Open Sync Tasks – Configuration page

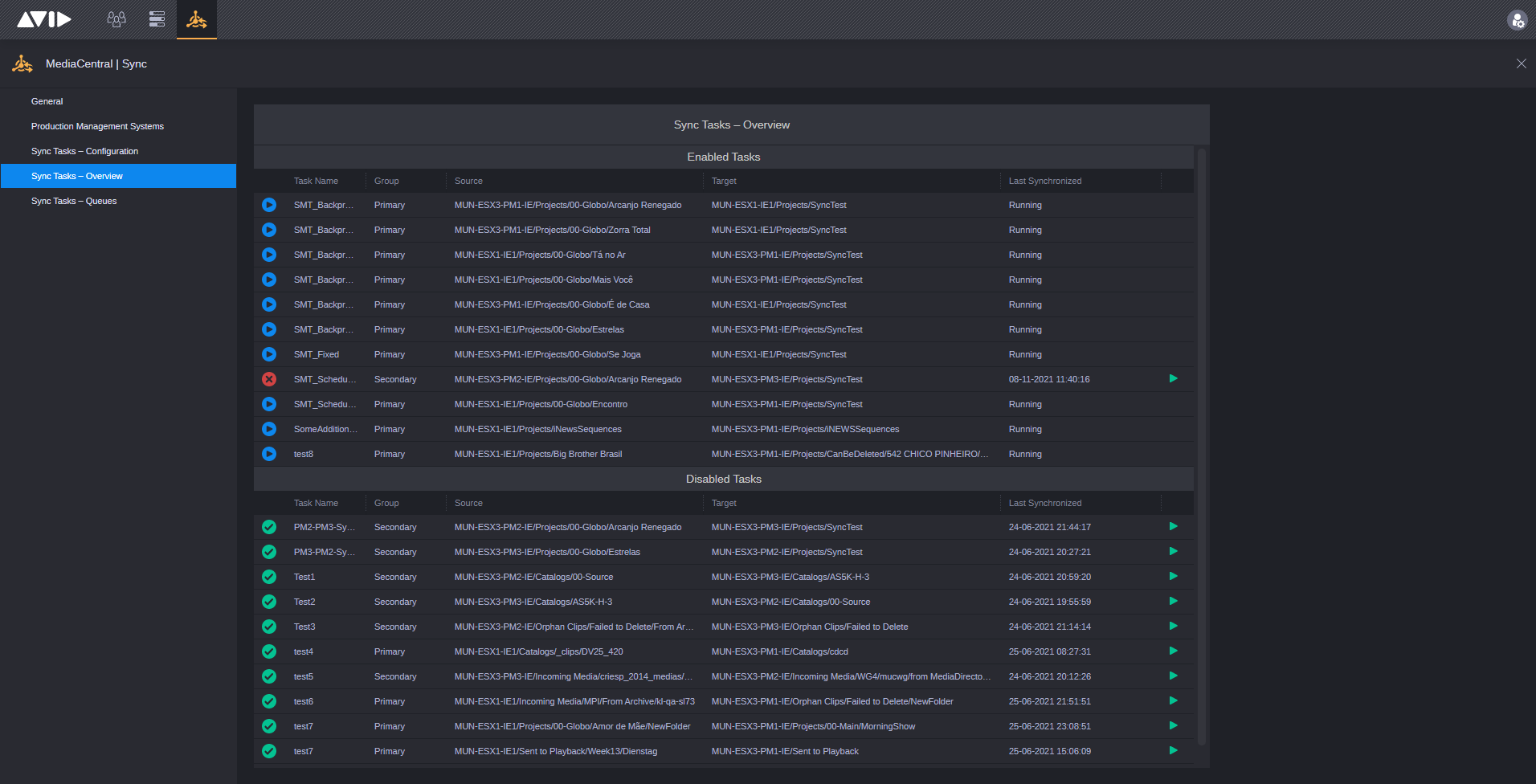pyautogui.click(x=84, y=151)
